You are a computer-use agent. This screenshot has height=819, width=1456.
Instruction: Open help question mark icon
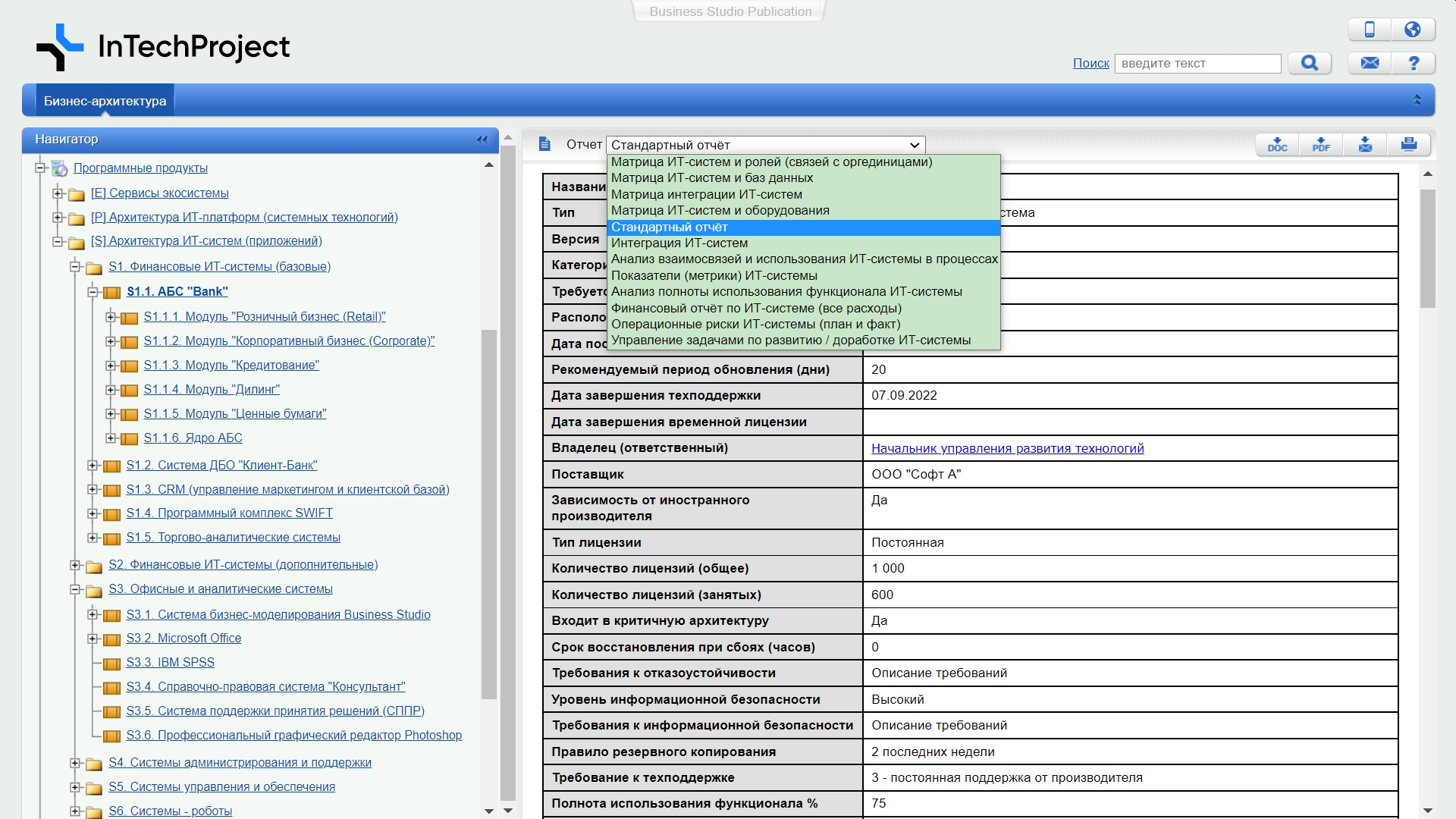(x=1414, y=63)
